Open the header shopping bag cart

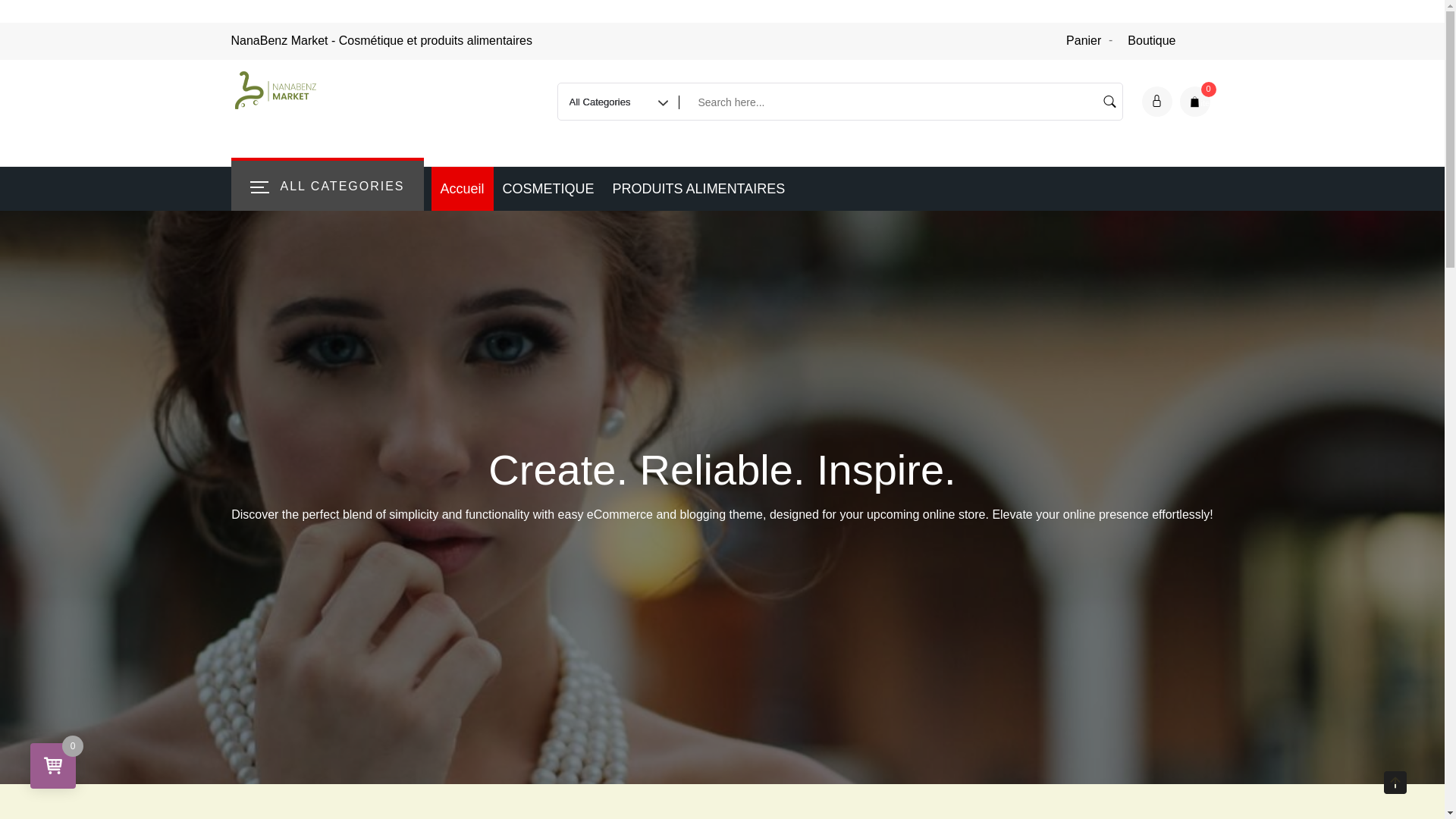[1194, 102]
